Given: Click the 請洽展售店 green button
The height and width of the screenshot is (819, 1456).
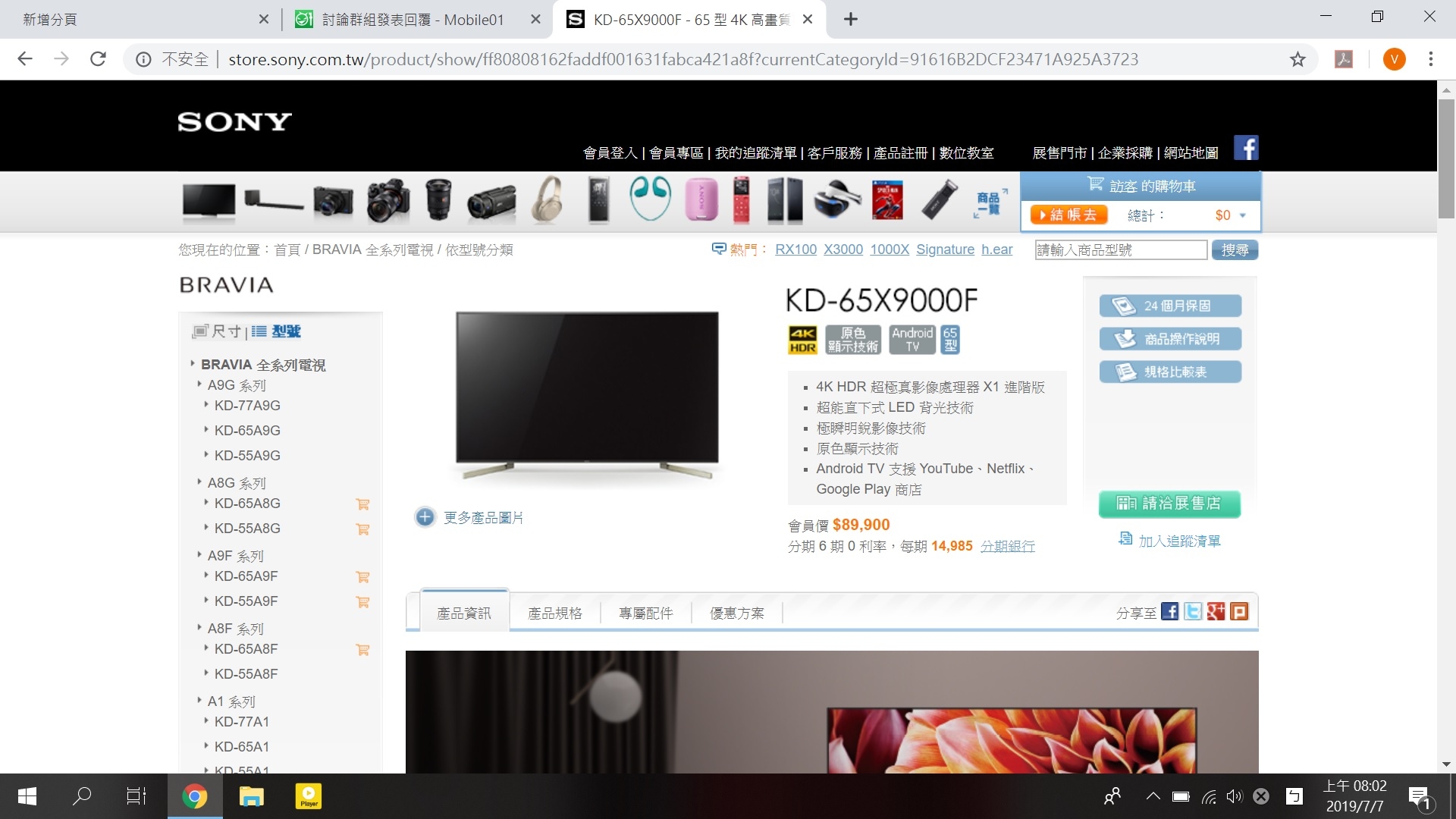Looking at the screenshot, I should pos(1169,504).
